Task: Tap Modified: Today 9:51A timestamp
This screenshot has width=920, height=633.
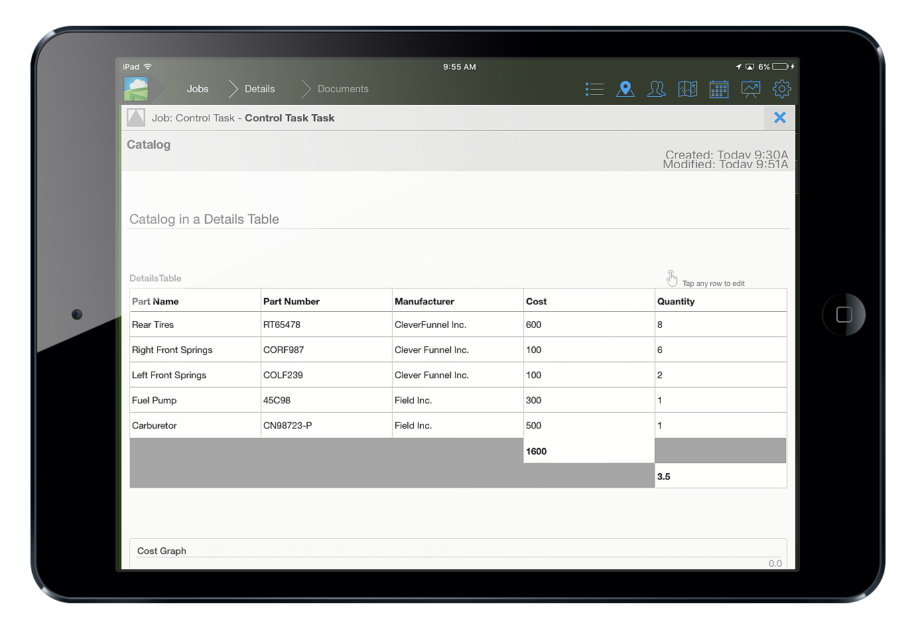Action: pos(725,165)
